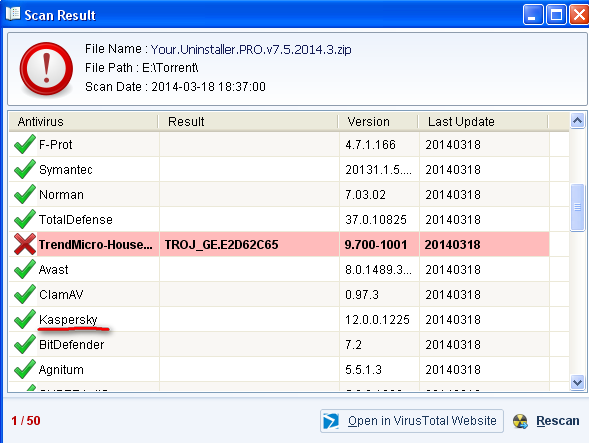Click the red X icon beside TrendMicro-Housecall
Image resolution: width=589 pixels, height=443 pixels.
point(25,244)
